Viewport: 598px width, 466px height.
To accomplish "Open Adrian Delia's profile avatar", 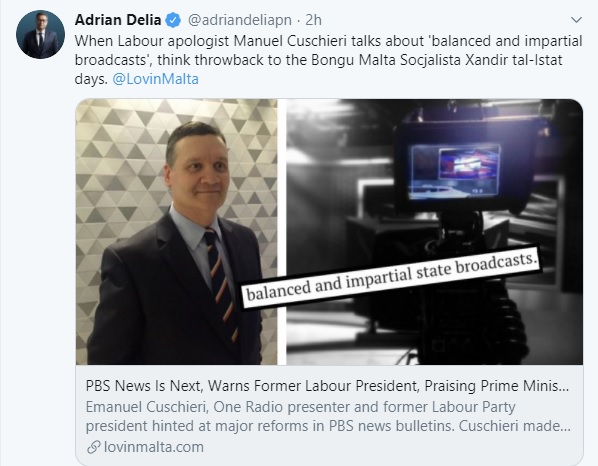I will pos(40,34).
